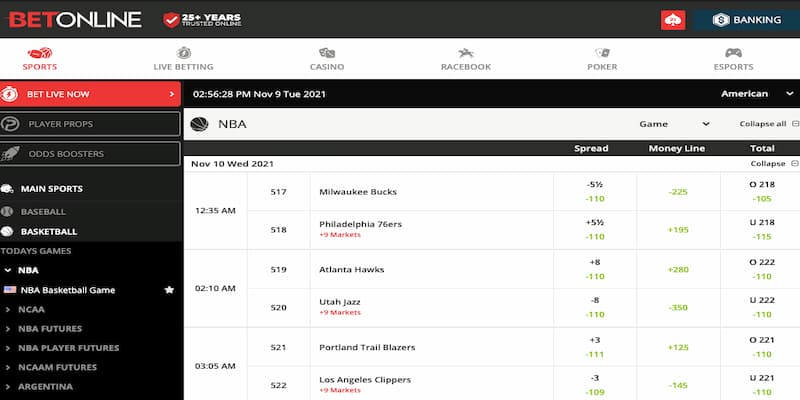The height and width of the screenshot is (400, 800).
Task: Open the Banking button
Action: click(x=747, y=20)
